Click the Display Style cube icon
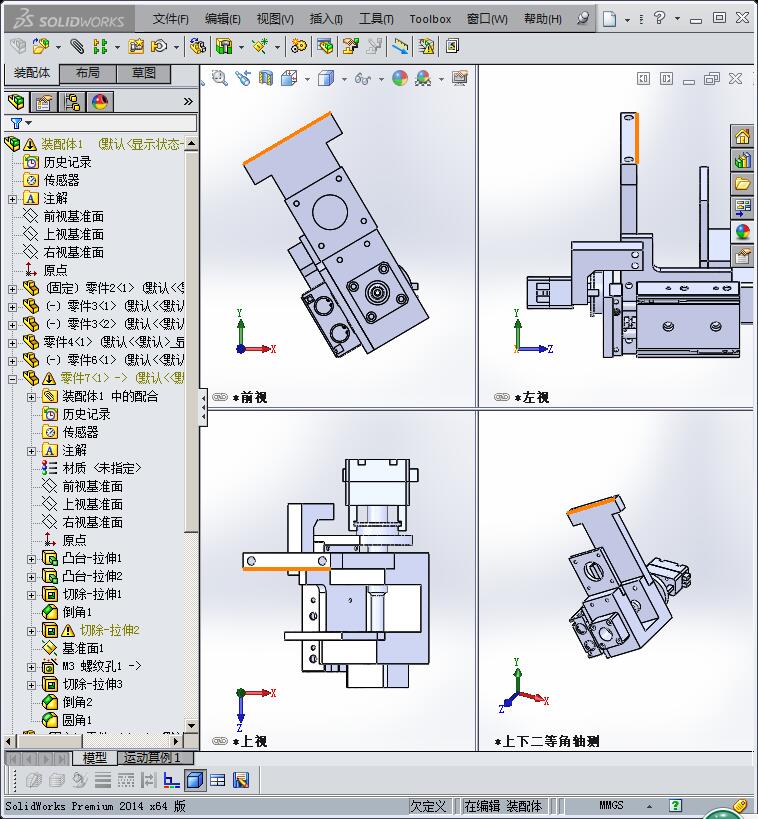This screenshot has width=758, height=819. coord(326,78)
